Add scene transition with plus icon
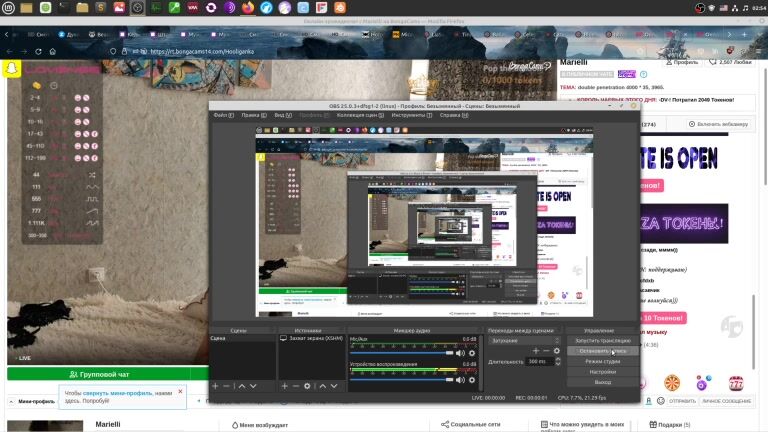The image size is (768, 432). pos(535,351)
